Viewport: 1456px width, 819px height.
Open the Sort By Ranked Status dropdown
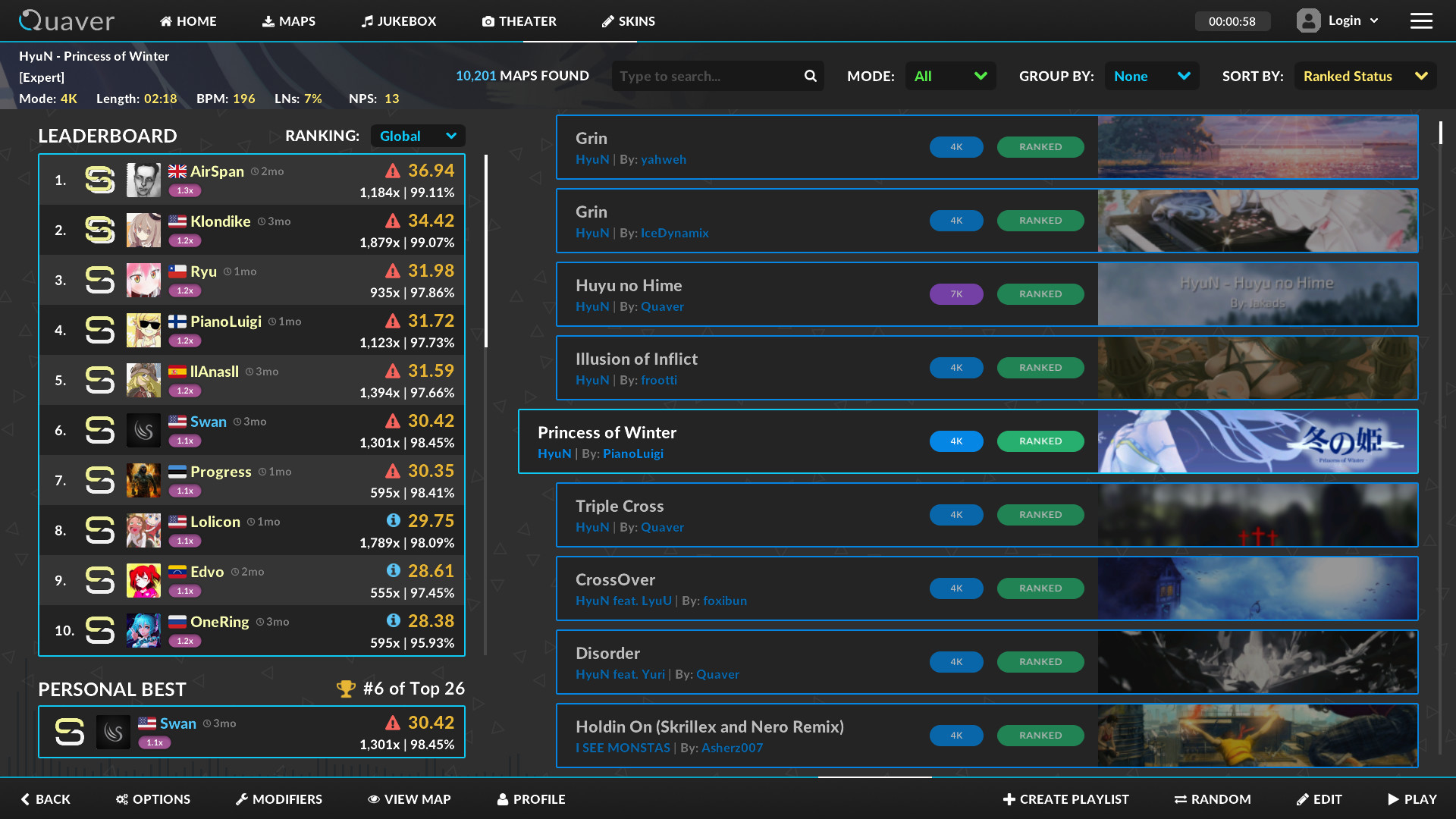[1363, 76]
